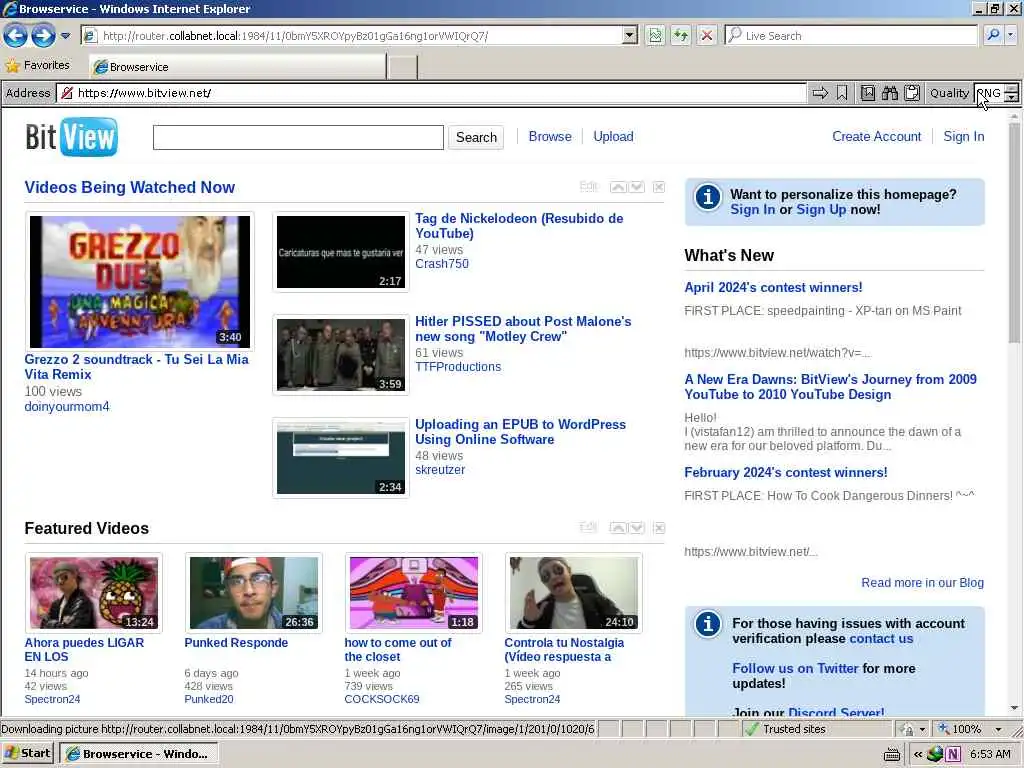Visit skreutzer uploader profile

coord(440,470)
